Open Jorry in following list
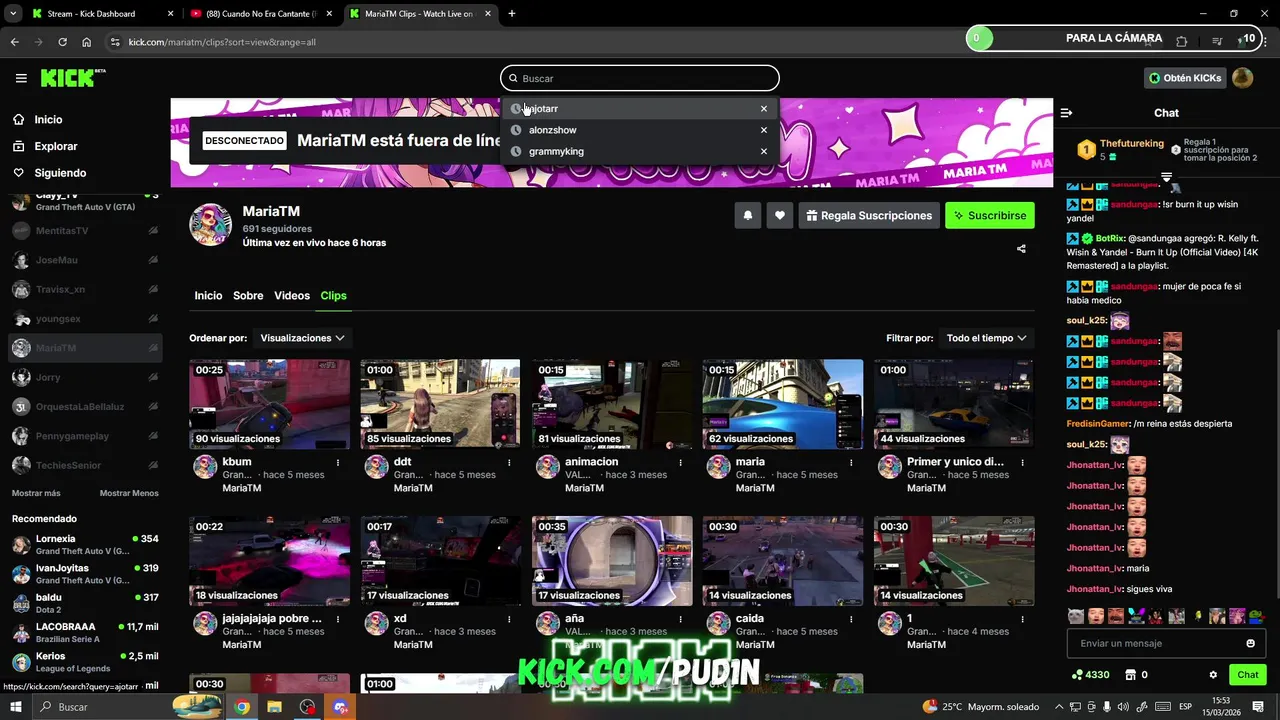Image resolution: width=1280 pixels, height=720 pixels. [x=85, y=377]
